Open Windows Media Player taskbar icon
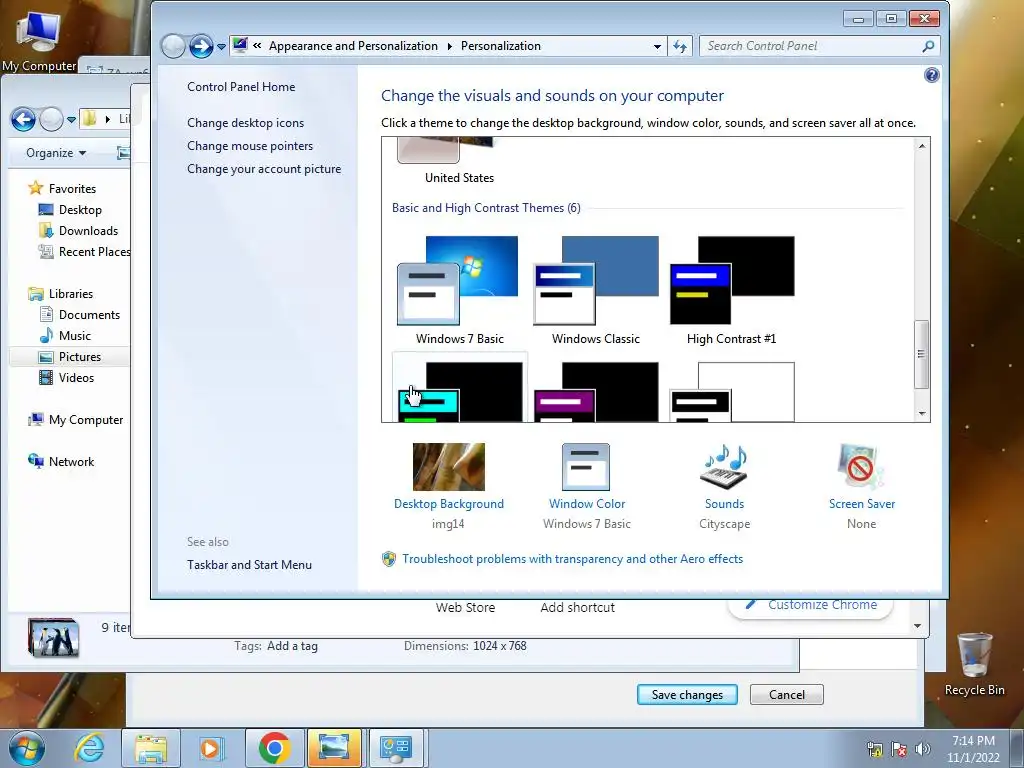The image size is (1024, 768). click(x=211, y=748)
